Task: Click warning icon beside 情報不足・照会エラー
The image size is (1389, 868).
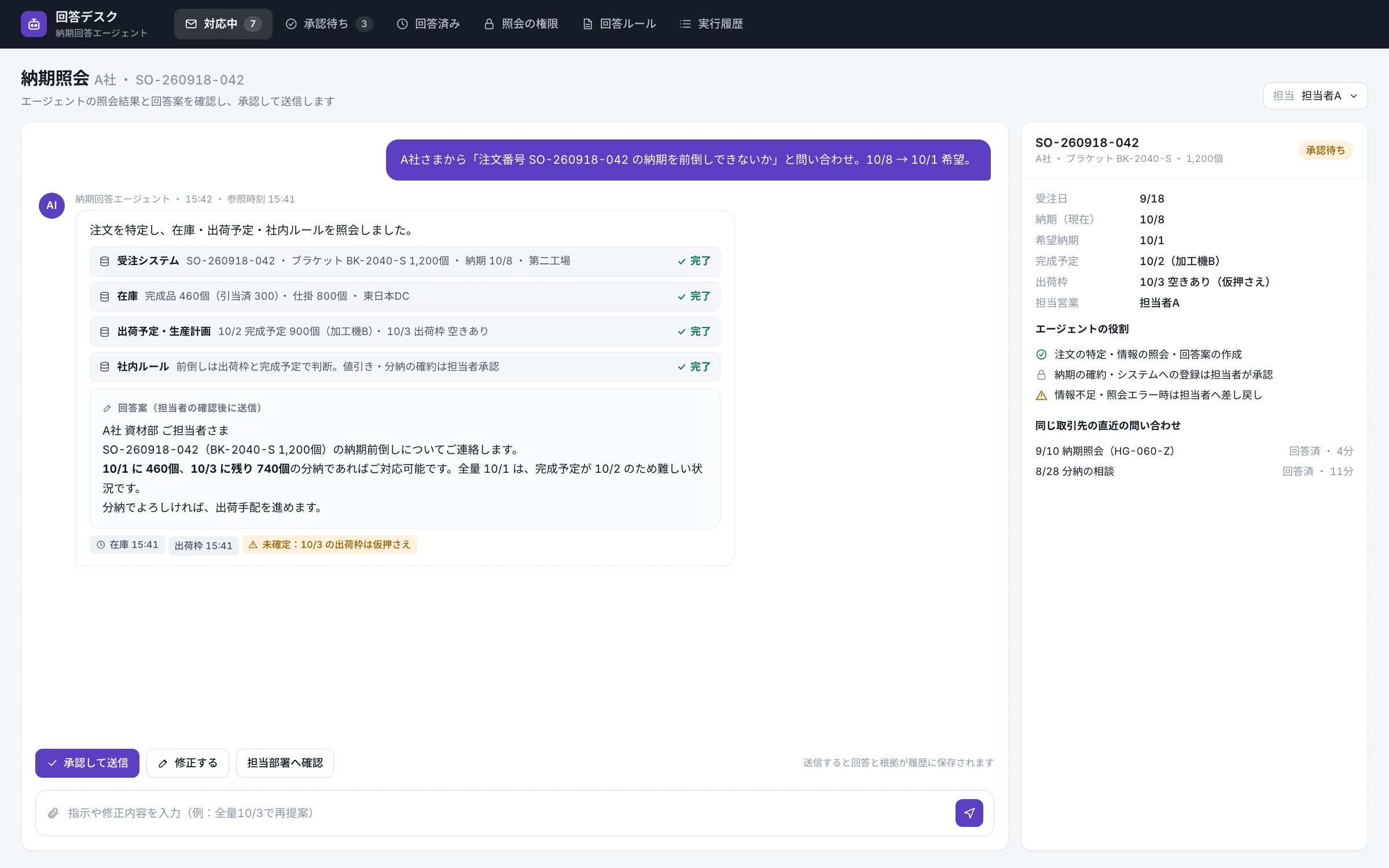Action: [x=1041, y=396]
